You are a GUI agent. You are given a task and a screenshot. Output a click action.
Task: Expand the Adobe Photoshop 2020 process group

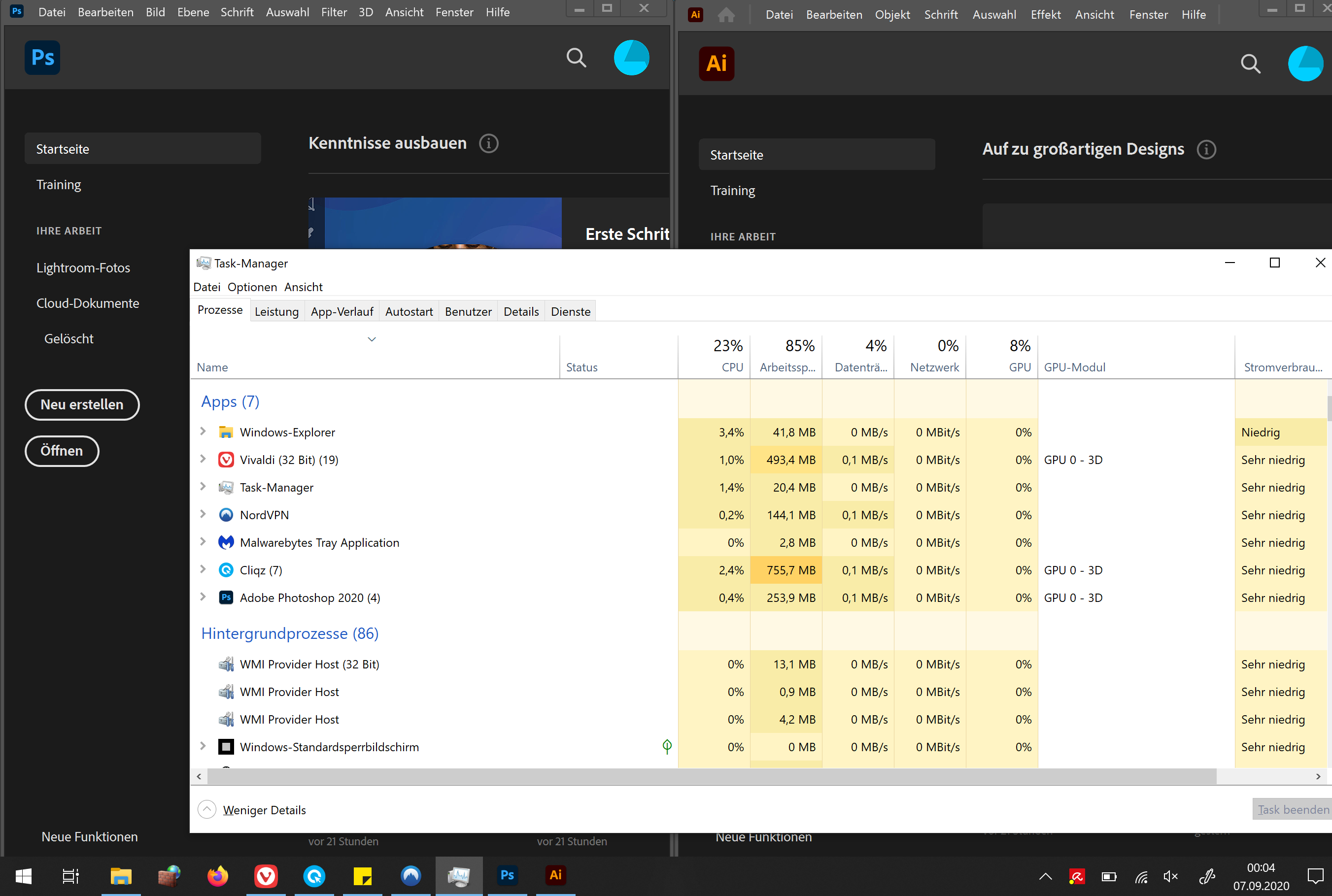(204, 597)
